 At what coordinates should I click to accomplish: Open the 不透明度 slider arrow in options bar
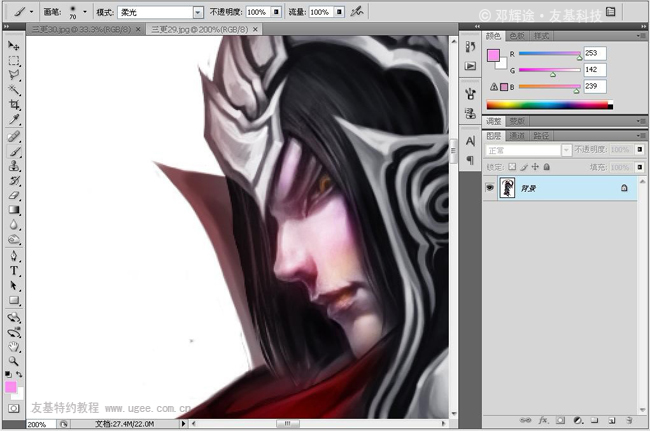point(276,12)
